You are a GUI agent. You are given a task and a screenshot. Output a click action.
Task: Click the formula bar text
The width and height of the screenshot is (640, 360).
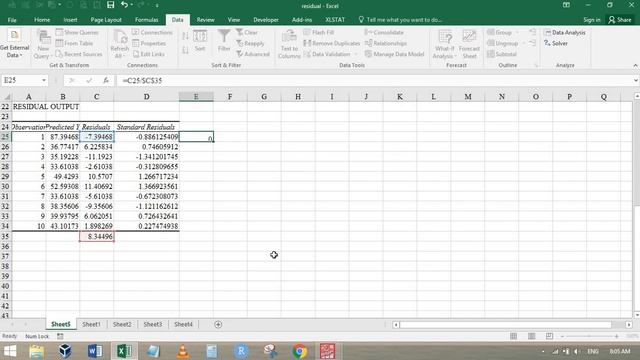[142, 80]
